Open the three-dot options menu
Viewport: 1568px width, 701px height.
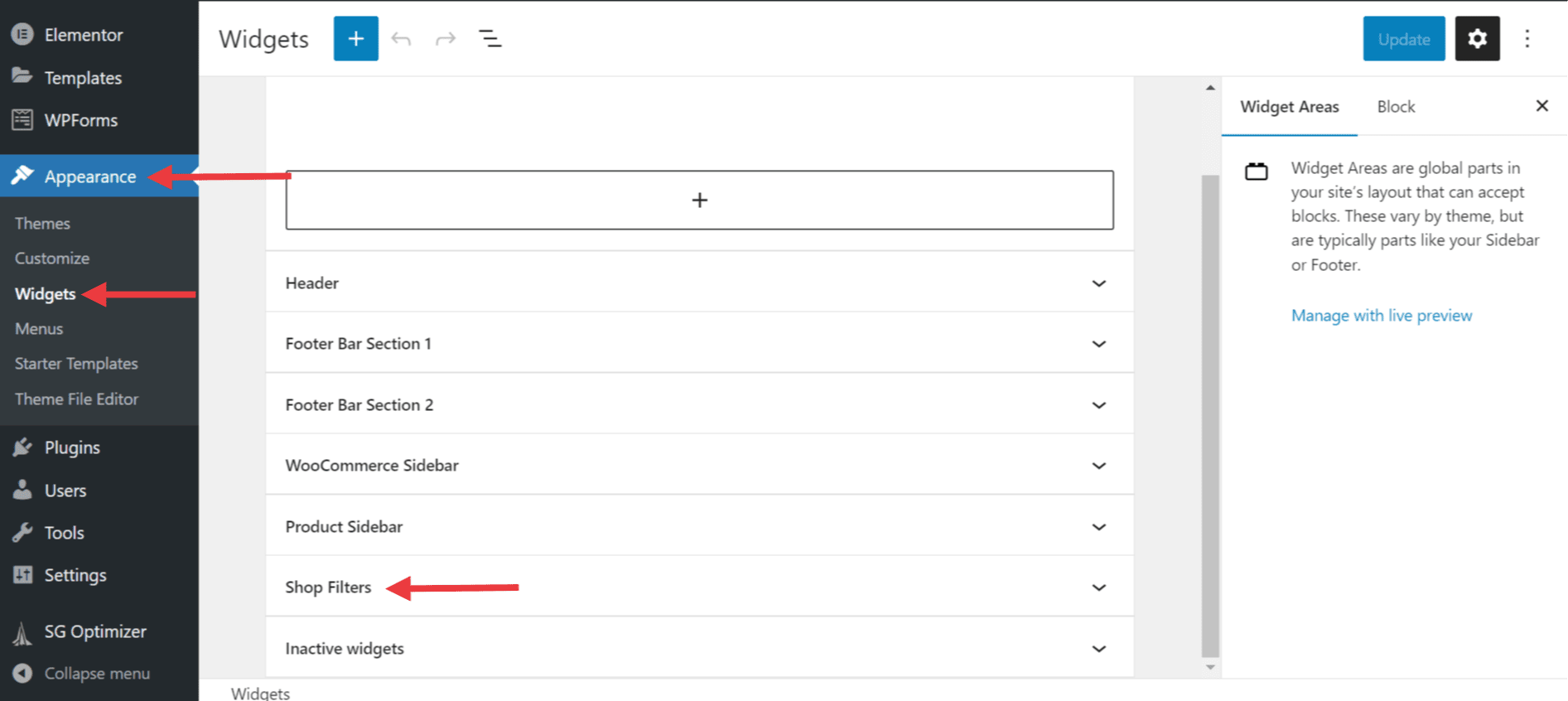click(1527, 39)
